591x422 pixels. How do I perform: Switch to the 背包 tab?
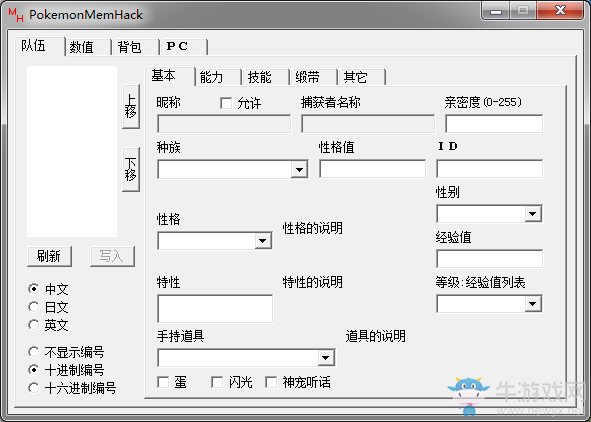point(135,47)
